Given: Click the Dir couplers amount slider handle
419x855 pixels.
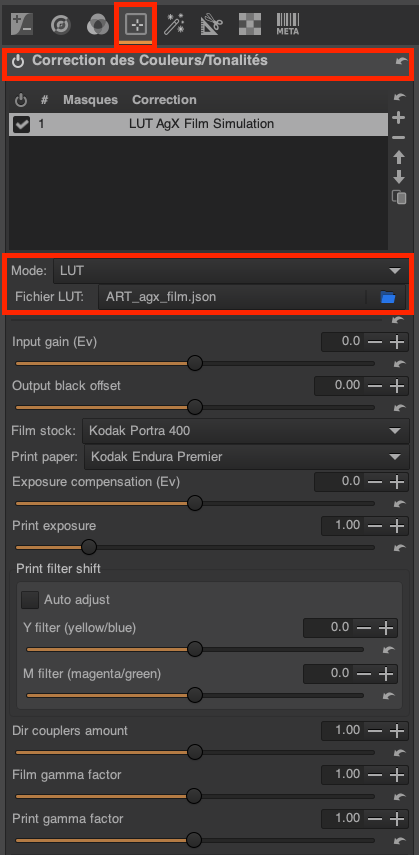Looking at the screenshot, I should coord(195,752).
